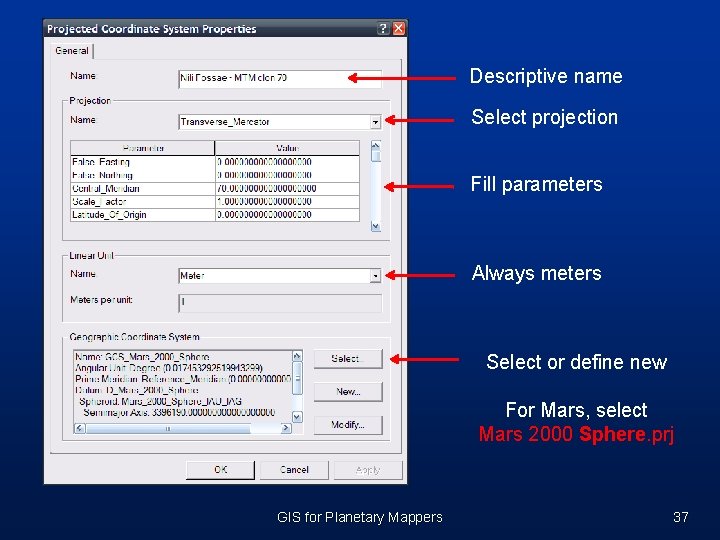Click the parameter table scrollbar thumb

(x=376, y=156)
